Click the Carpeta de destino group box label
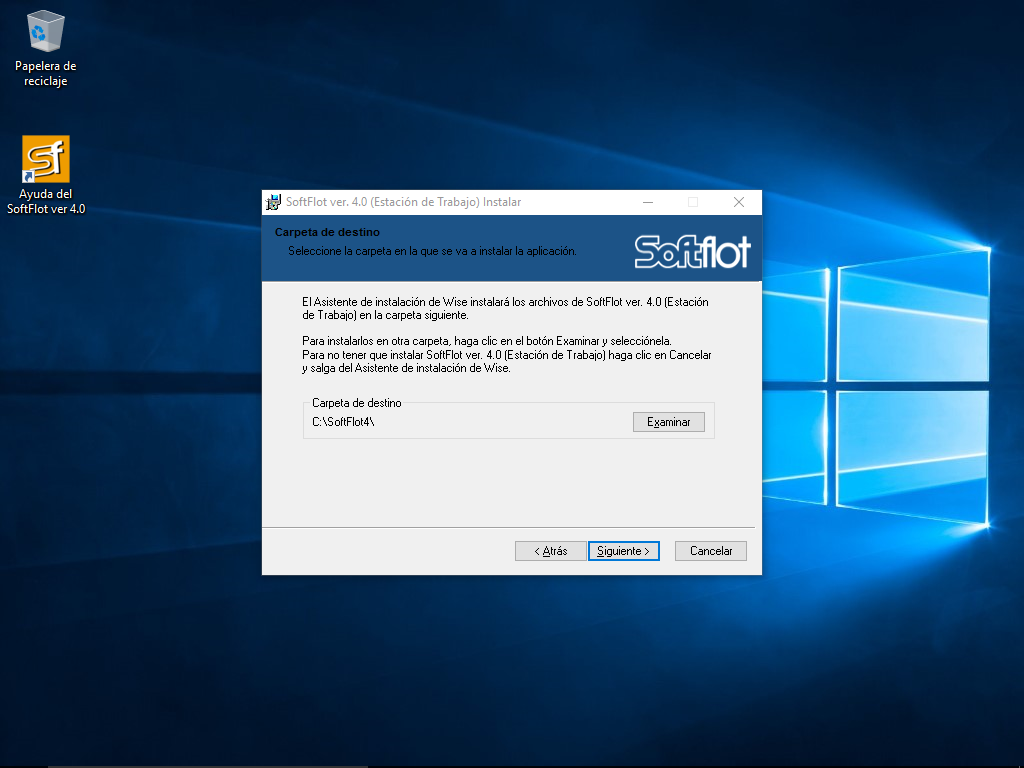Image resolution: width=1024 pixels, height=768 pixels. point(356,402)
